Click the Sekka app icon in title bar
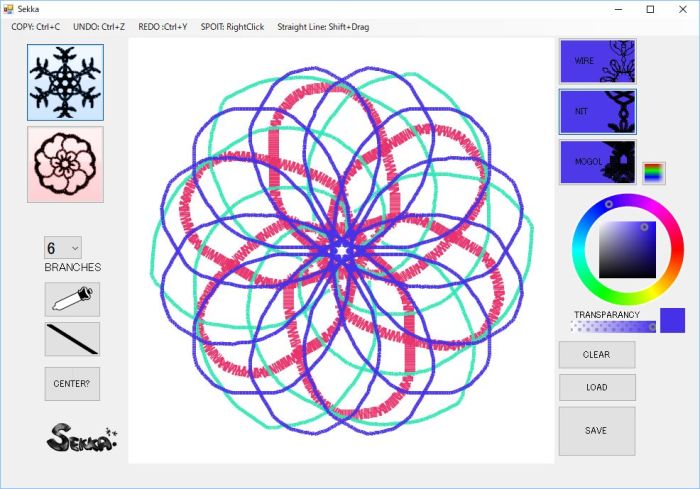Viewport: 700px width, 489px height. (x=9, y=9)
